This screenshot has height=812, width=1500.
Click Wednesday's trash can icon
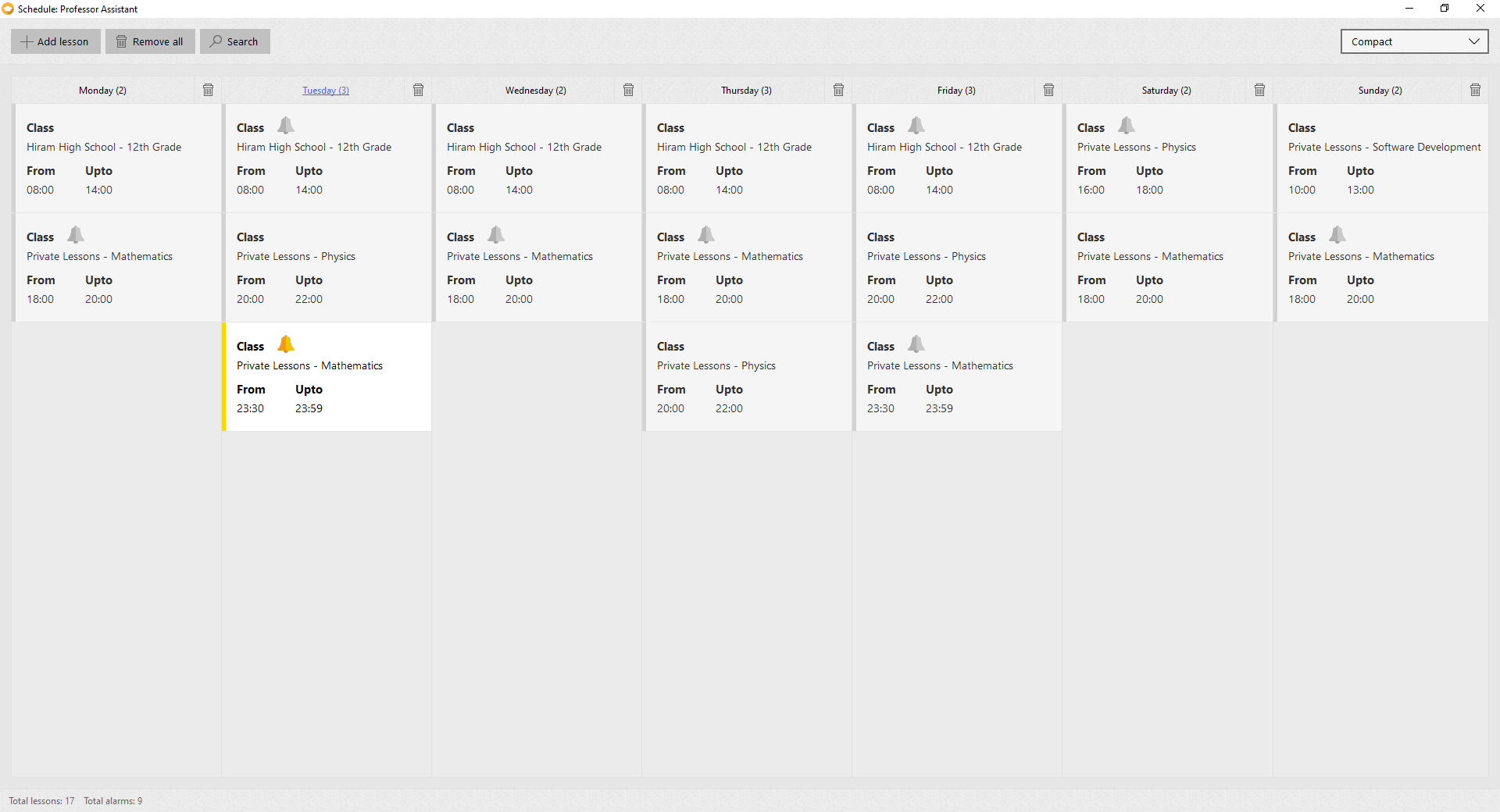click(628, 91)
